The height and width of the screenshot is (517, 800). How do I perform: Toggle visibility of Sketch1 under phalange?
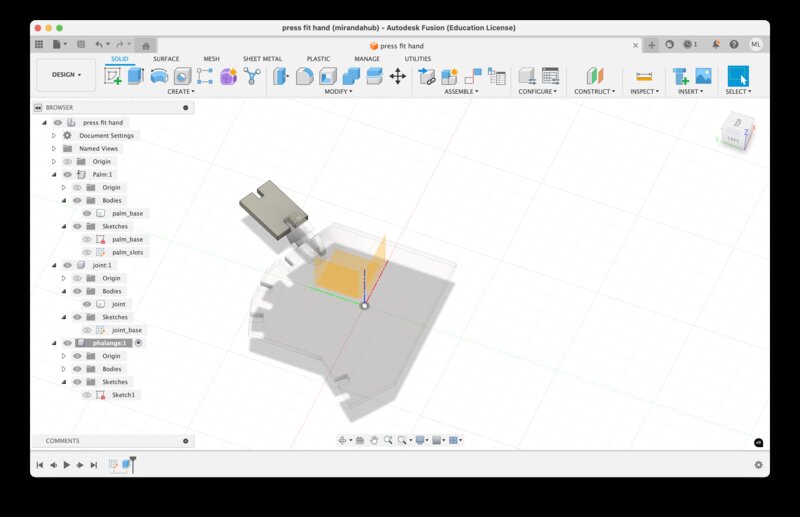[x=87, y=395]
